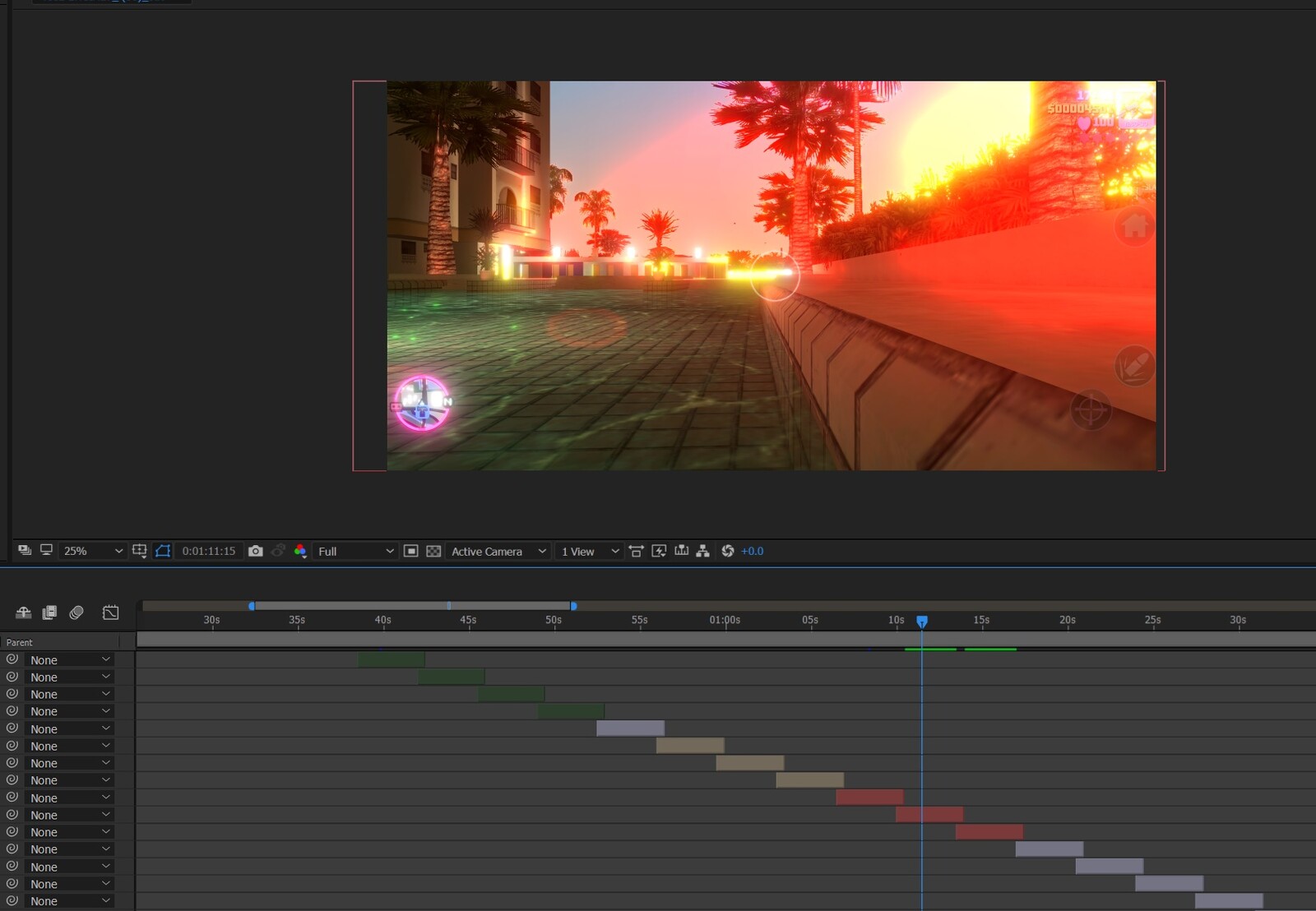Click the current time 0:01:11:15 field
The height and width of the screenshot is (911, 1316).
(x=209, y=551)
